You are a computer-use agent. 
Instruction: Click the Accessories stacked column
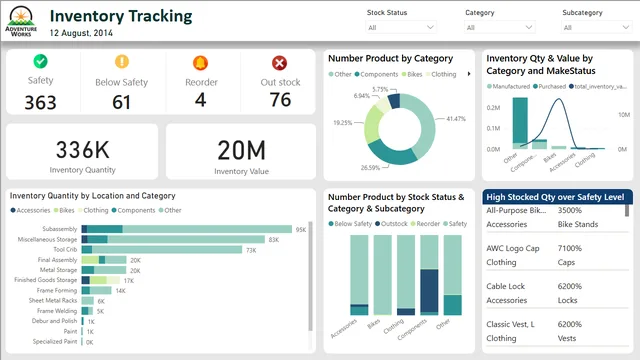click(x=359, y=275)
